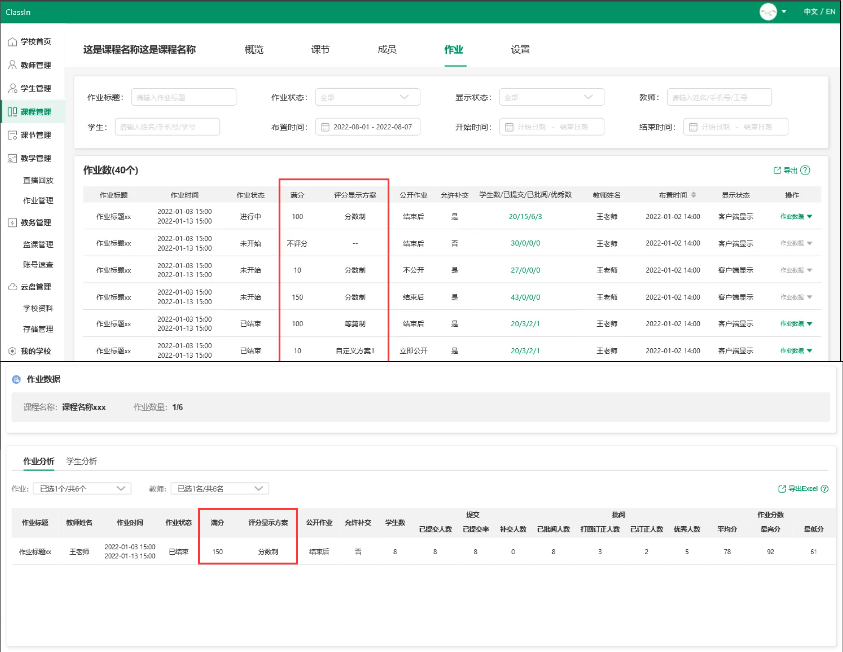
Task: Switch to the 学生分析 tab
Action: pyautogui.click(x=82, y=461)
